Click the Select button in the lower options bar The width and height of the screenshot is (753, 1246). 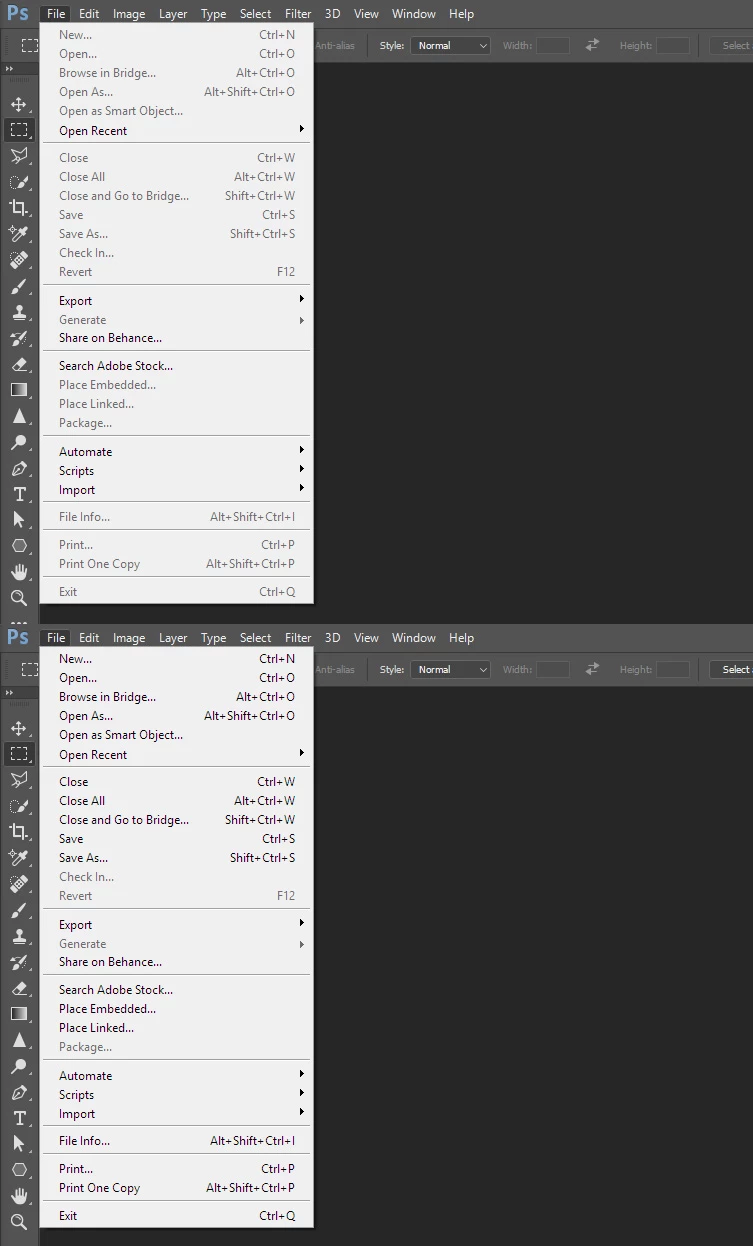pyautogui.click(x=732, y=669)
